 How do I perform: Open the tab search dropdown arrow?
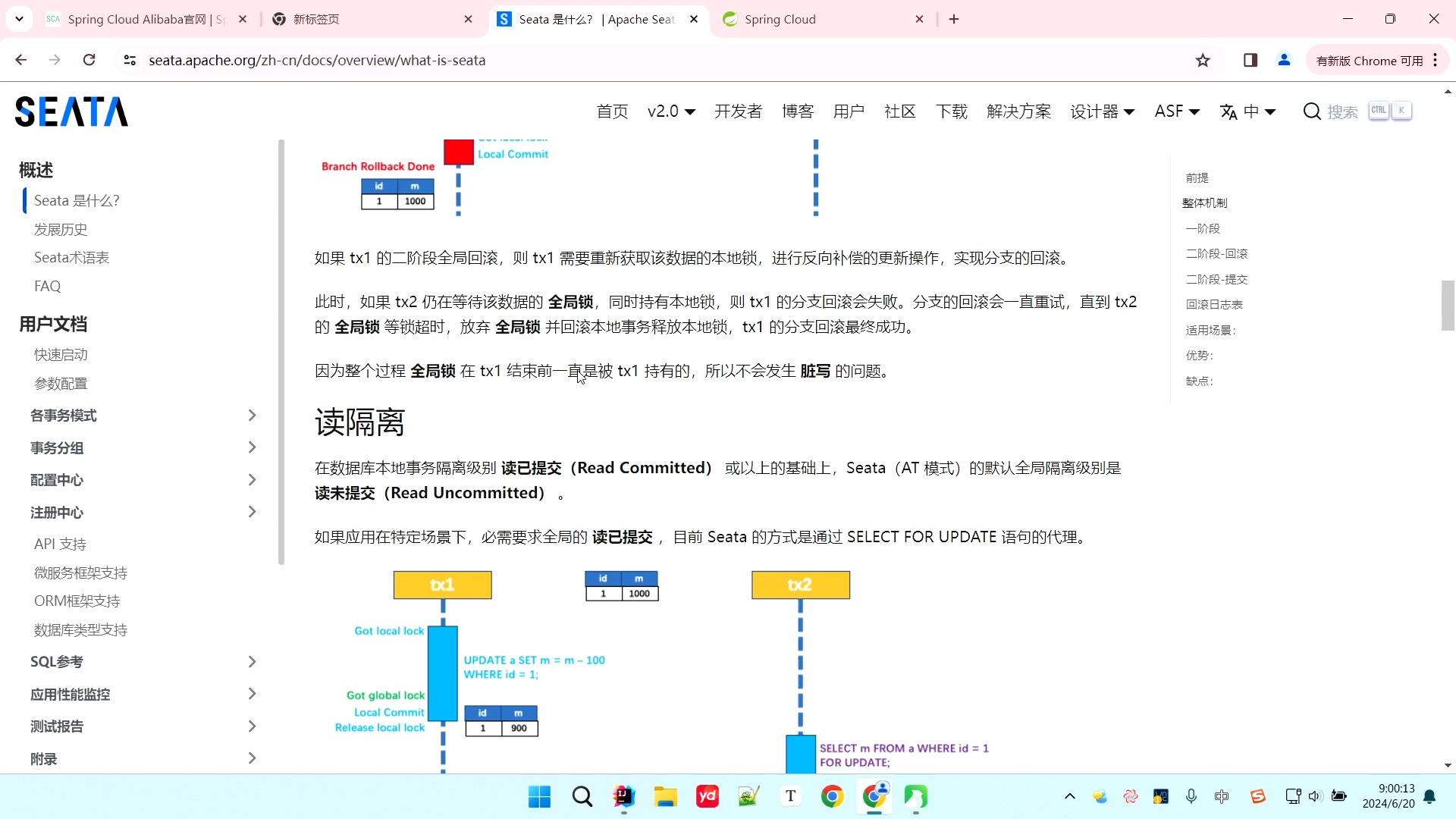[x=19, y=19]
